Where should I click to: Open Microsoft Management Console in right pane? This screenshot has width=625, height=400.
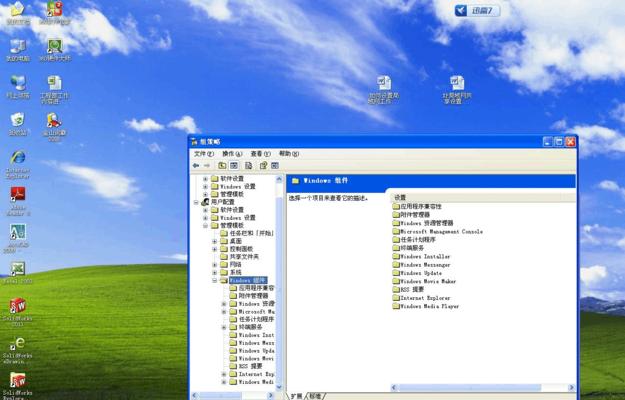coord(438,231)
